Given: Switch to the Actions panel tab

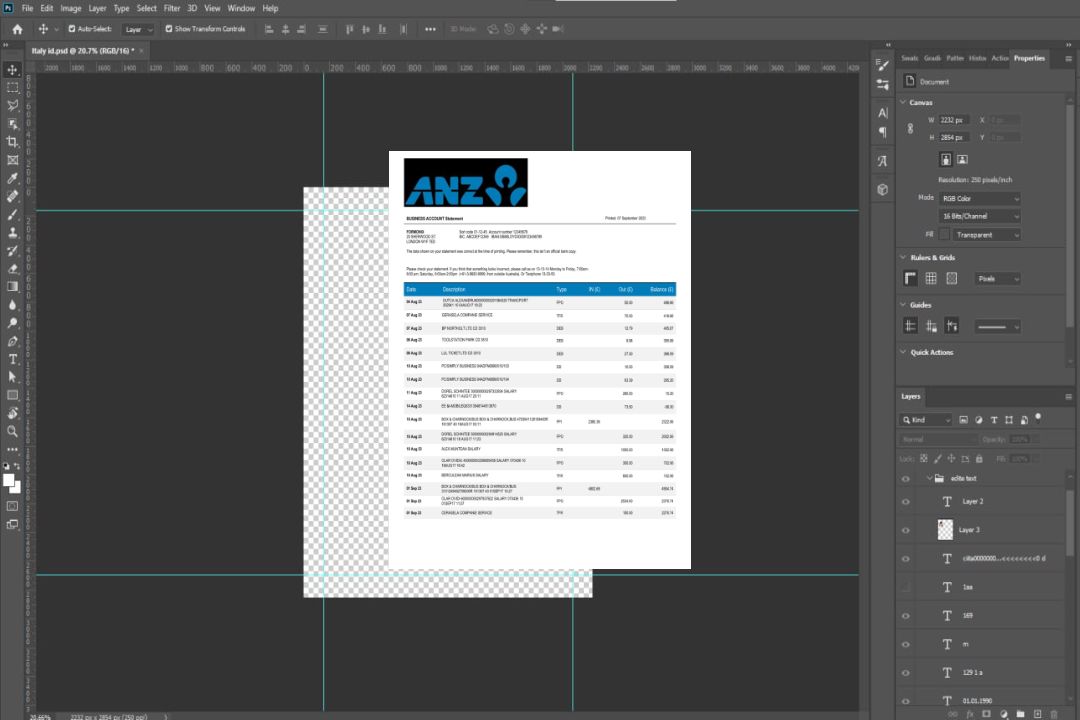Looking at the screenshot, I should point(999,58).
